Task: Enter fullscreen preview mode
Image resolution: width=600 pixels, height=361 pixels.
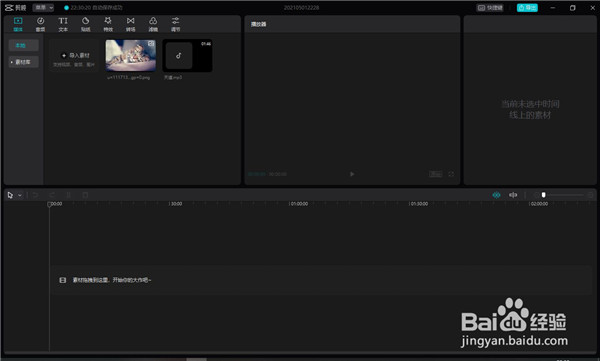Action: [451, 174]
